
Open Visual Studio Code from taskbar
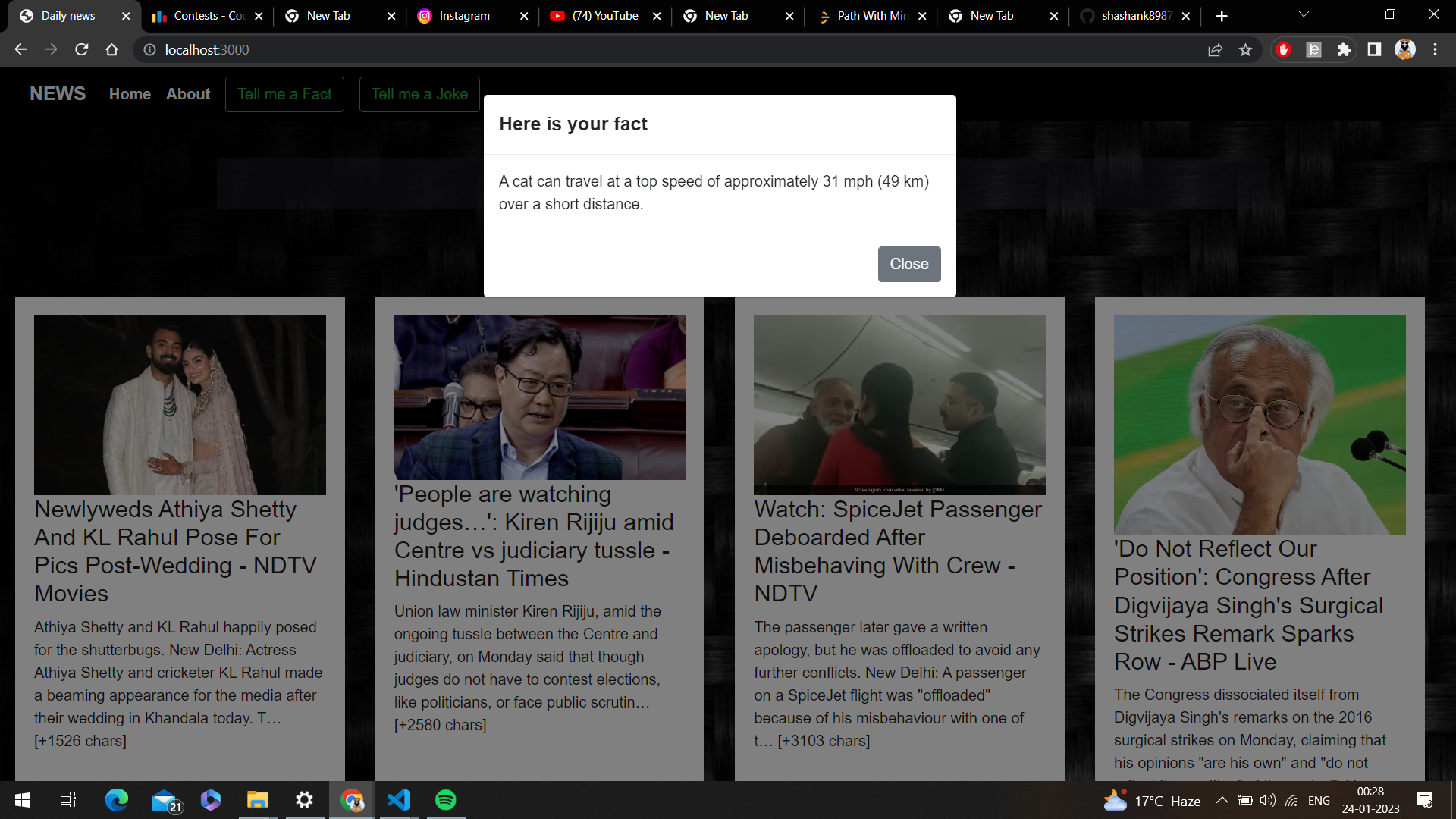(x=399, y=800)
